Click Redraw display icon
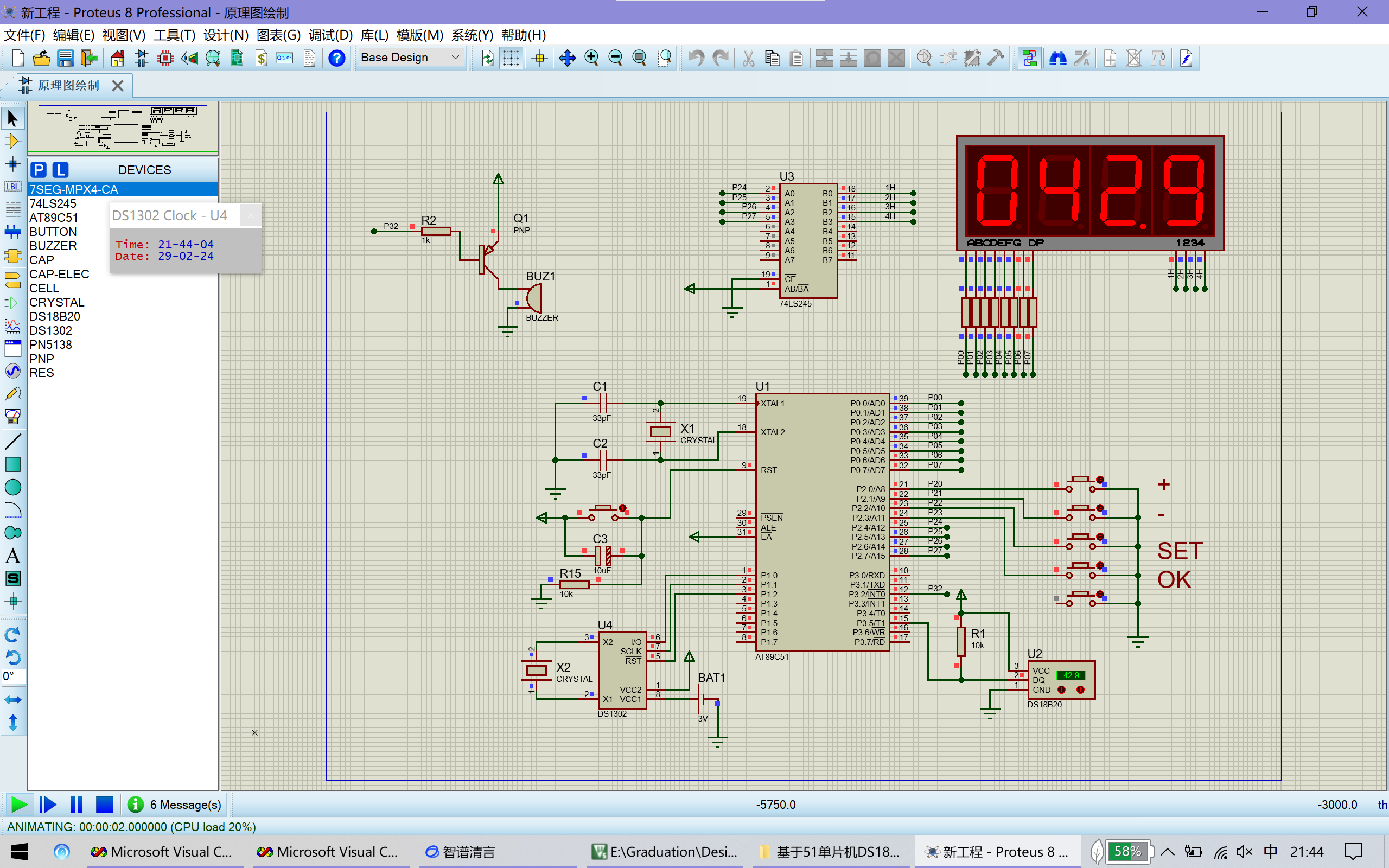1389x868 pixels. [487, 58]
